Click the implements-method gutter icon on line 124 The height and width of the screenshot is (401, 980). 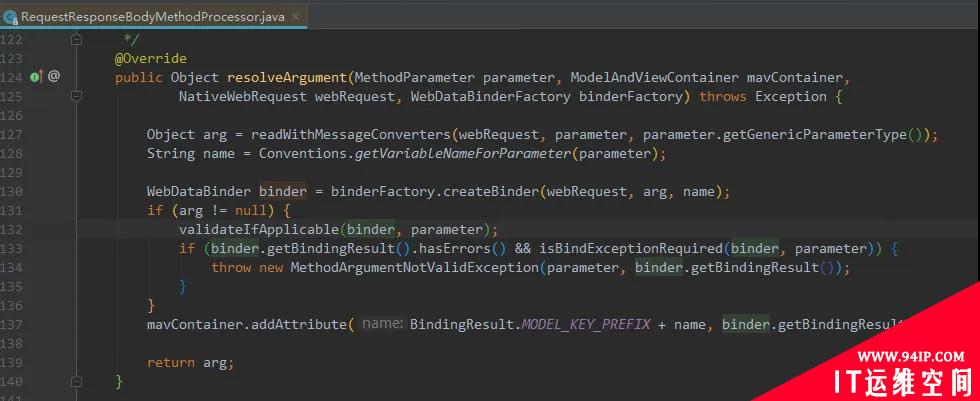(36, 77)
